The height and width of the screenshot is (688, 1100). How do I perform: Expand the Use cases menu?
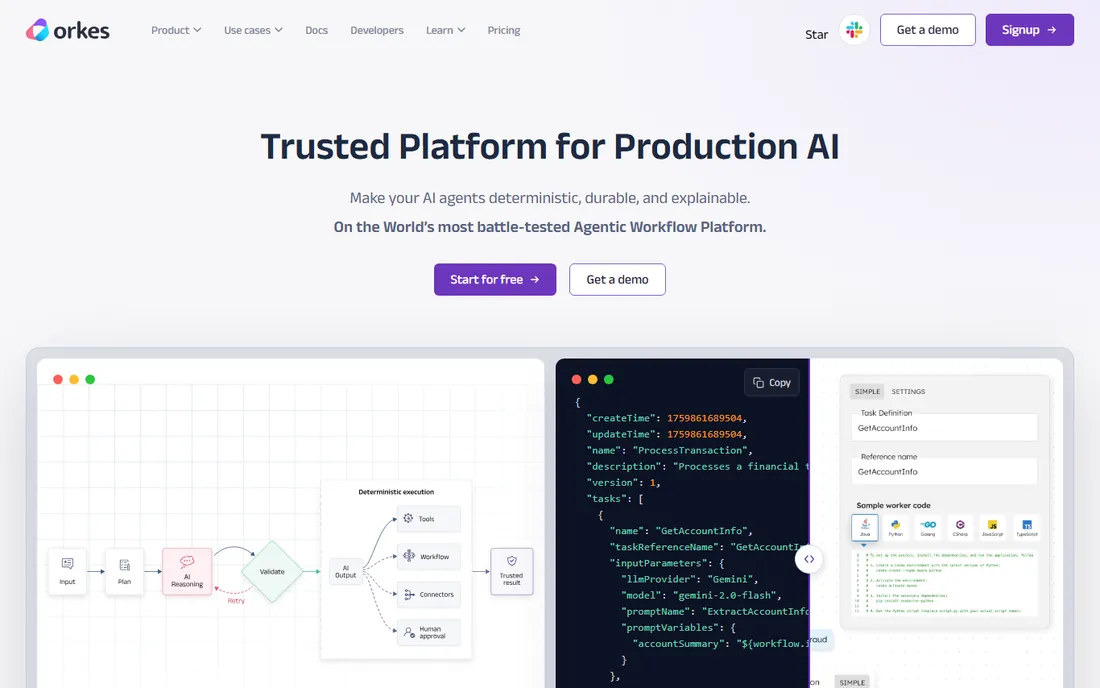click(253, 30)
